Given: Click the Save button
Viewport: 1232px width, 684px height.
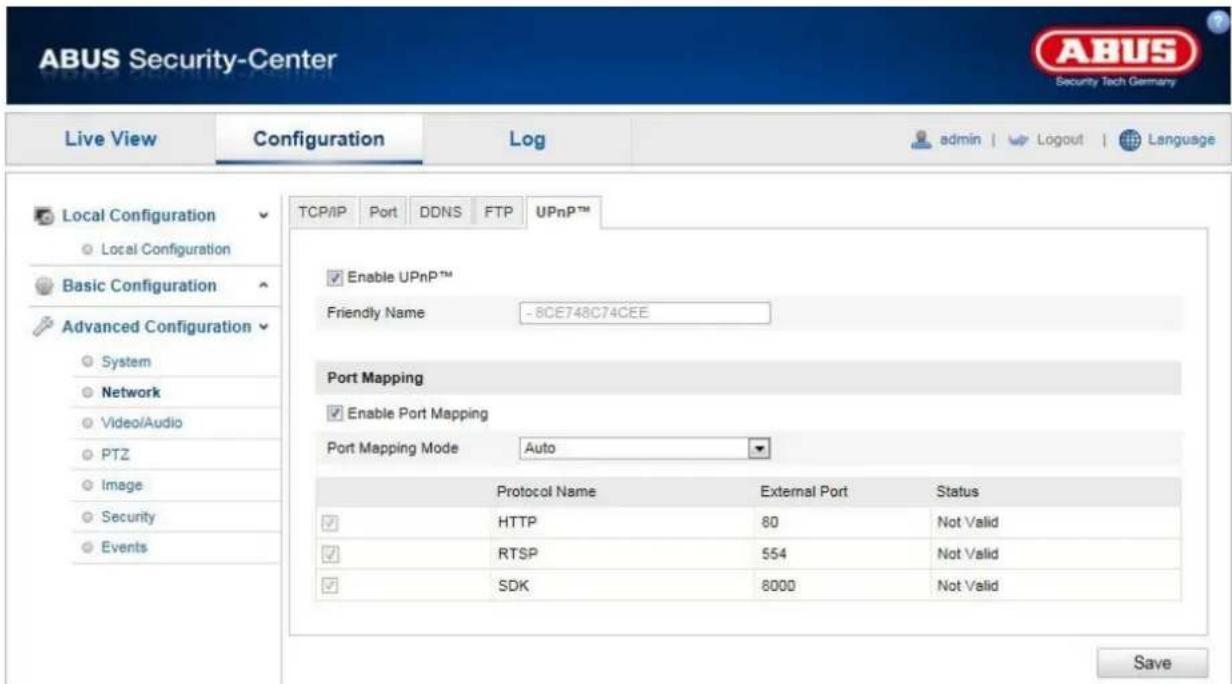Looking at the screenshot, I should coord(1151,662).
